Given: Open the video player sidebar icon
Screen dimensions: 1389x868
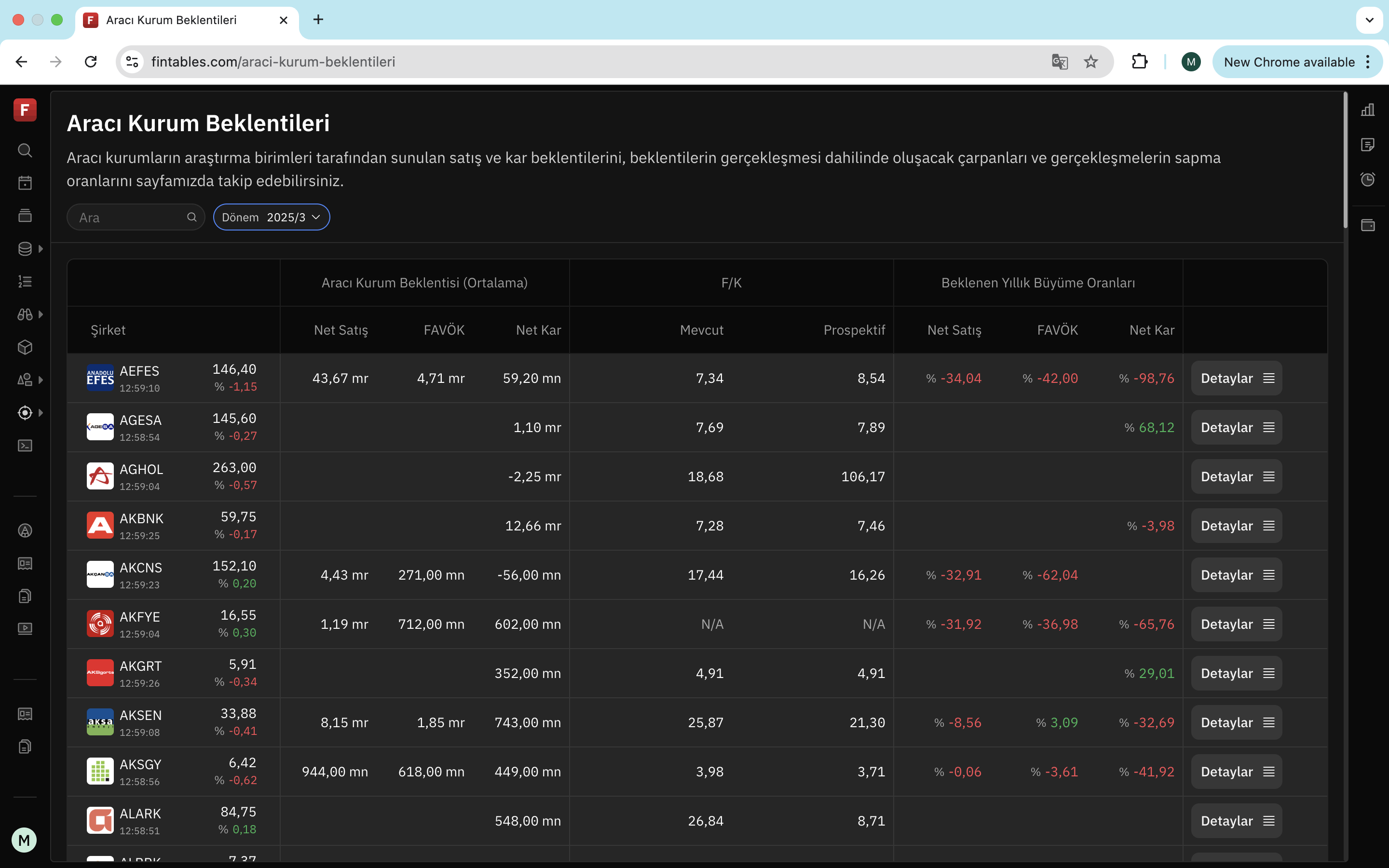Looking at the screenshot, I should (x=25, y=629).
